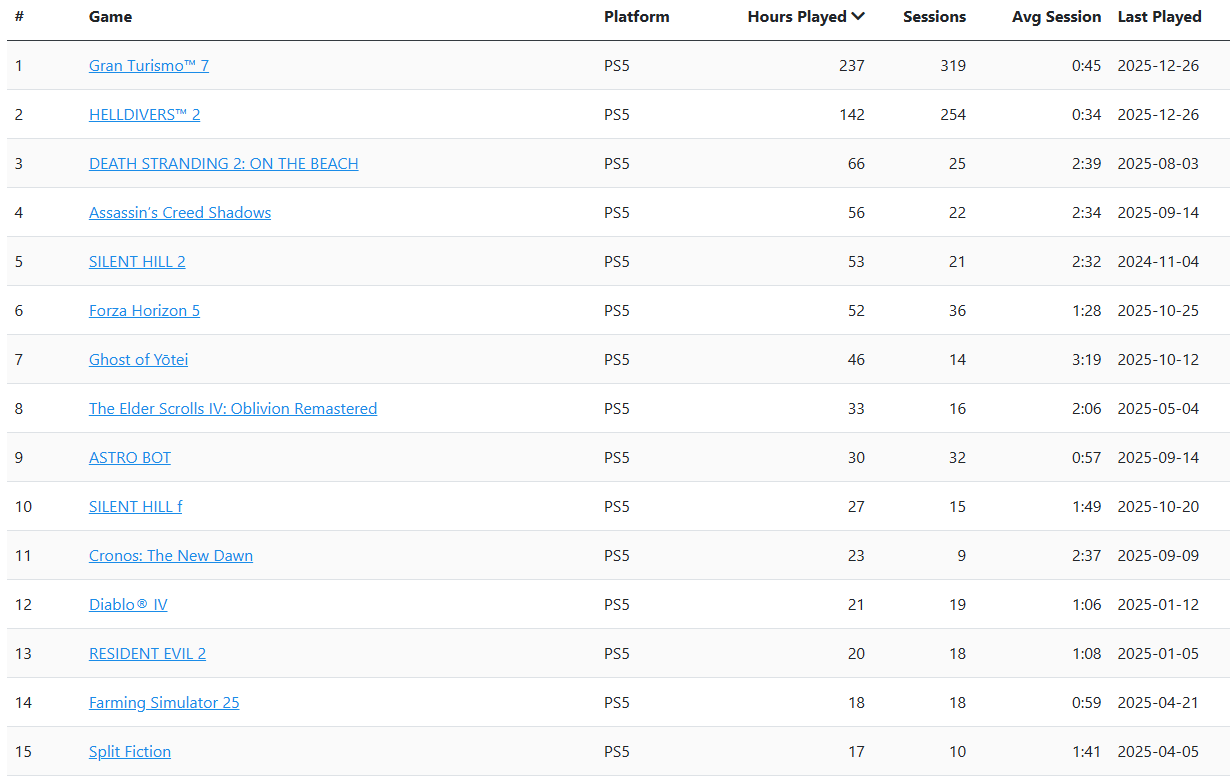
Task: Open the Cronos: The New Dawn link
Action: (171, 556)
